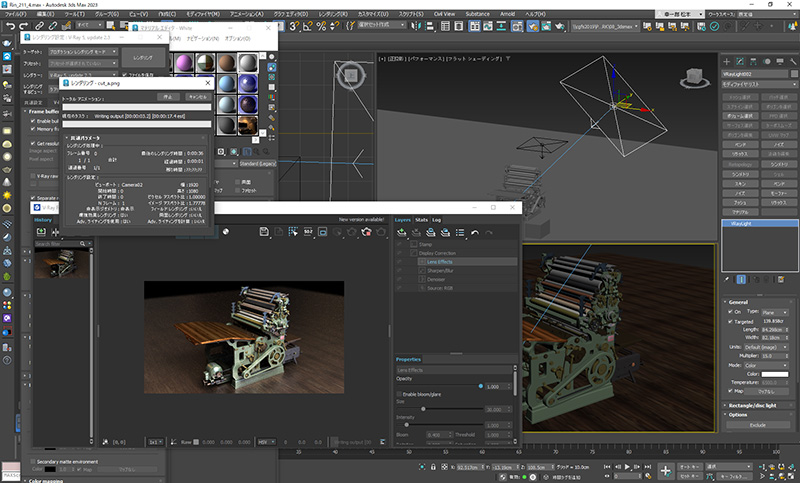Click the pause button in rendering dialog

(168, 97)
